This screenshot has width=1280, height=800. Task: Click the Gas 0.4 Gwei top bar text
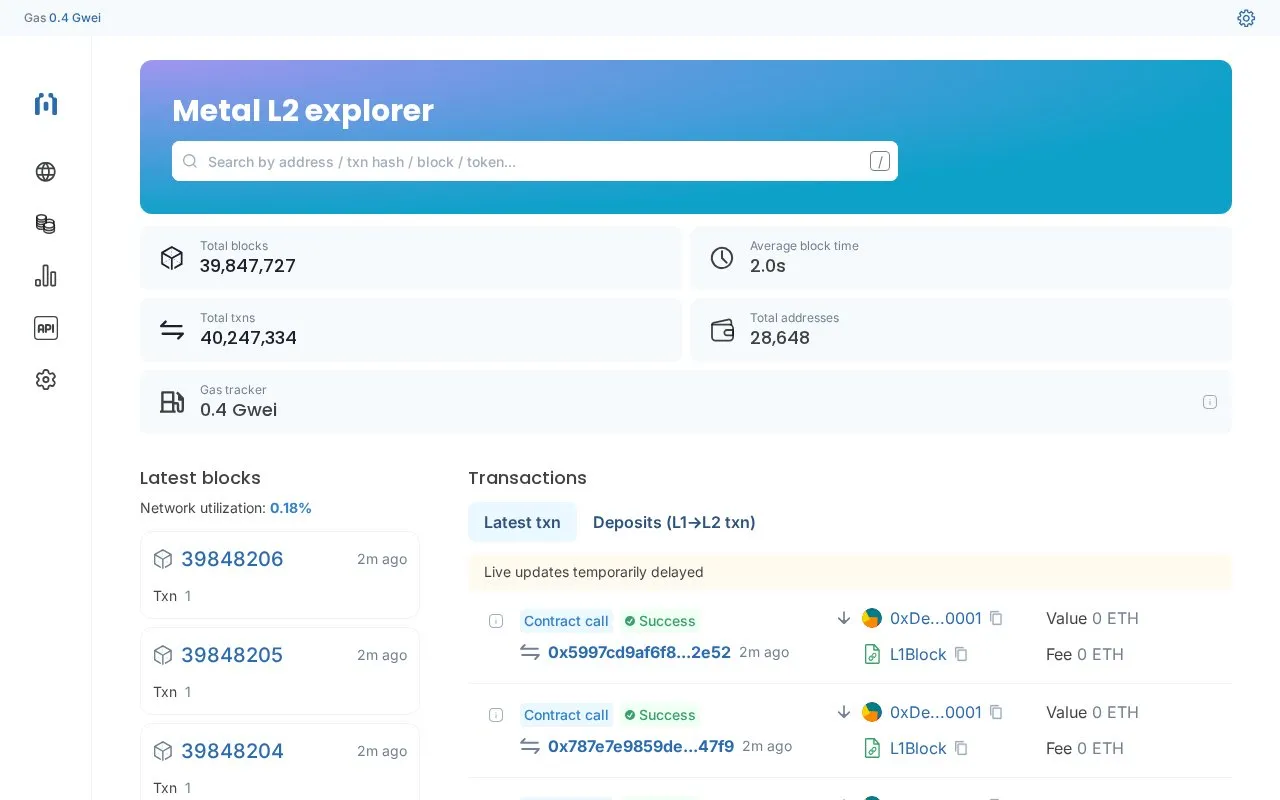click(x=62, y=18)
